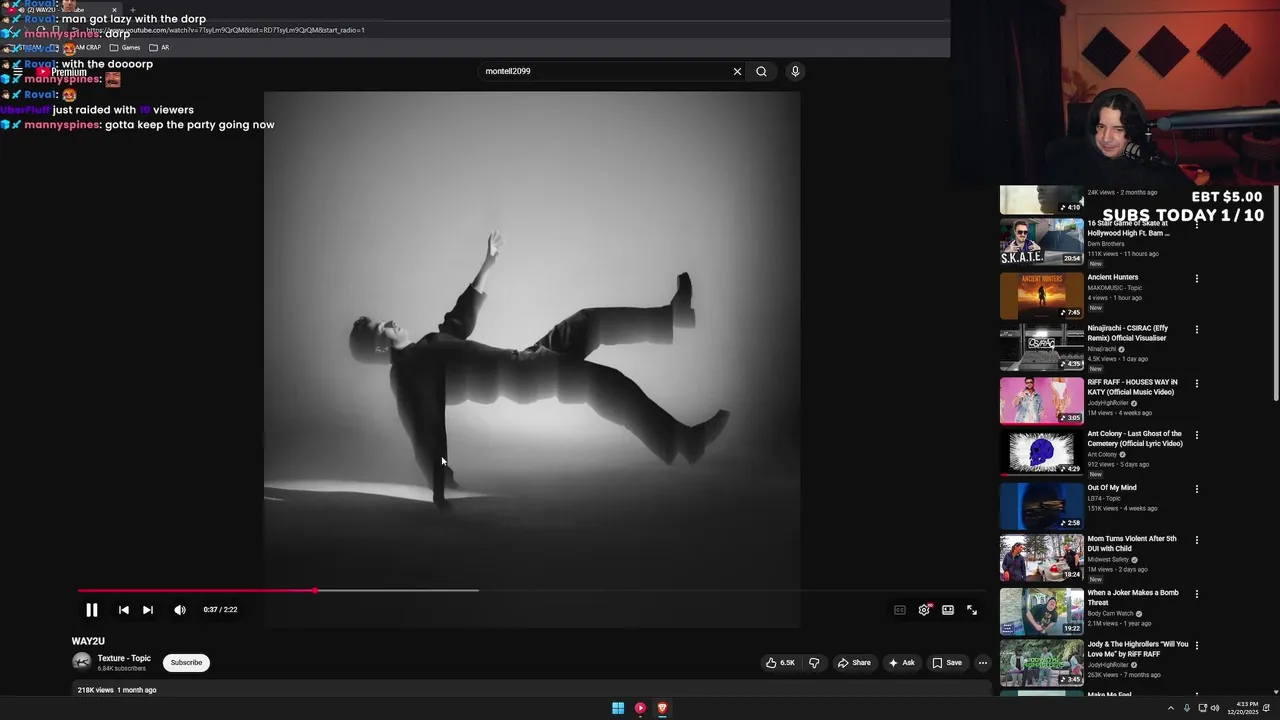Viewport: 1280px width, 720px height.
Task: Open a new browser tab
Action: tap(131, 10)
